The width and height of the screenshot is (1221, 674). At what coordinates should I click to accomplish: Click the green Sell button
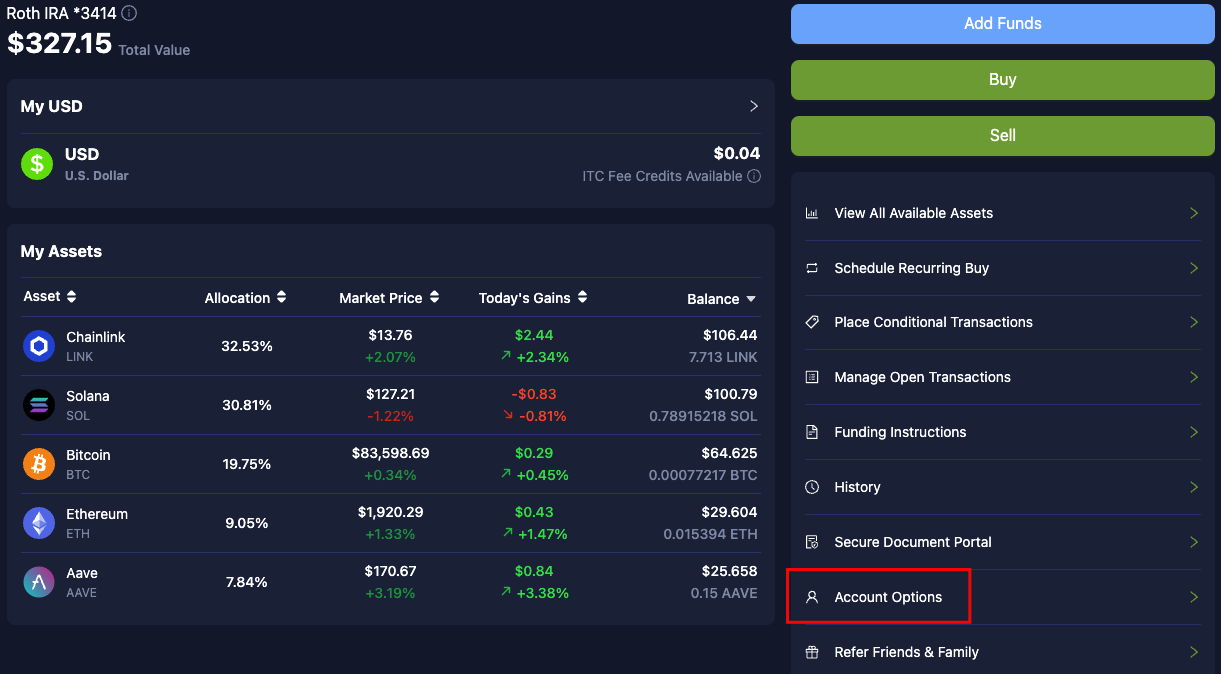(x=1003, y=136)
